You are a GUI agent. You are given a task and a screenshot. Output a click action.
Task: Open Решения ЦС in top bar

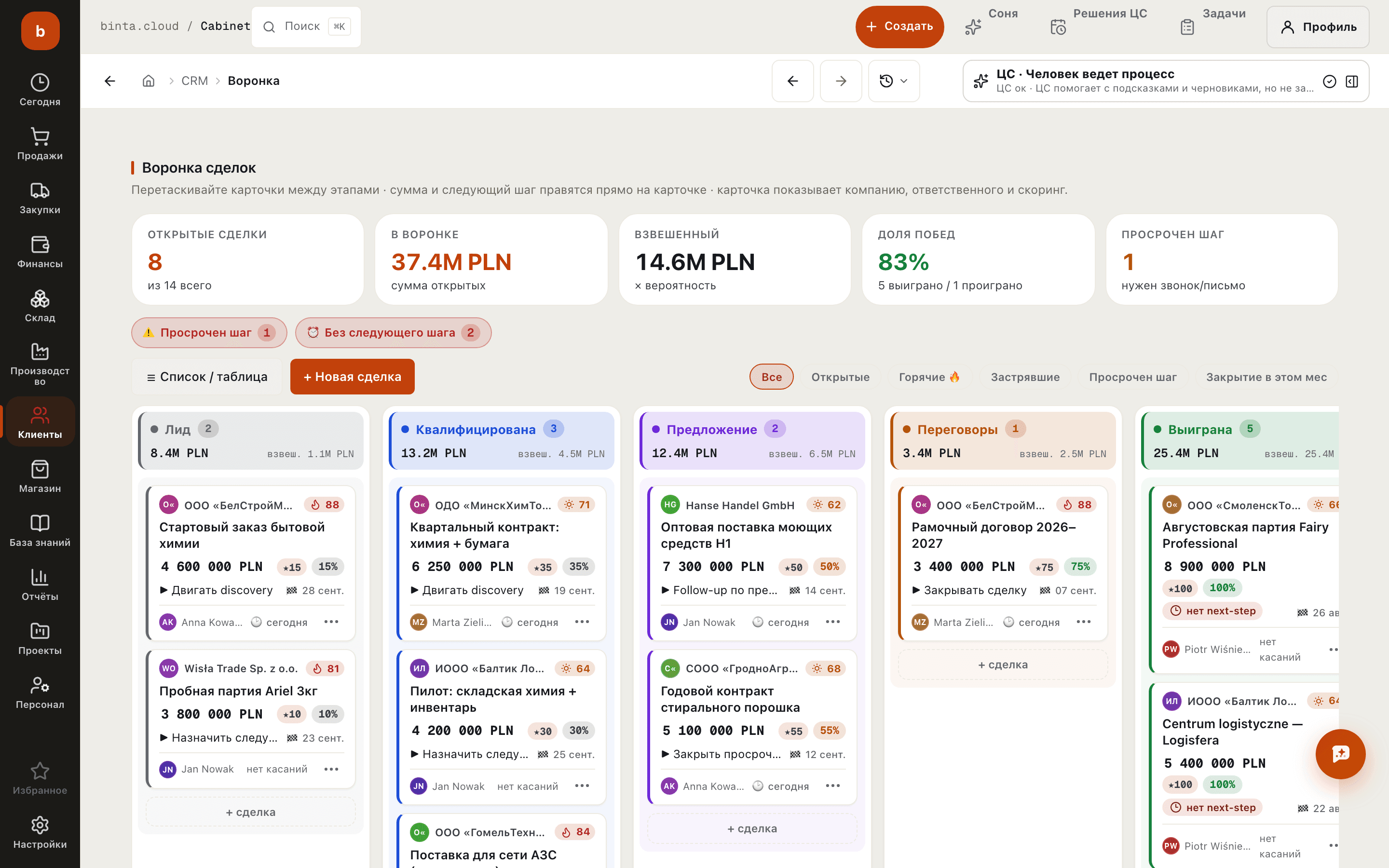click(1099, 27)
